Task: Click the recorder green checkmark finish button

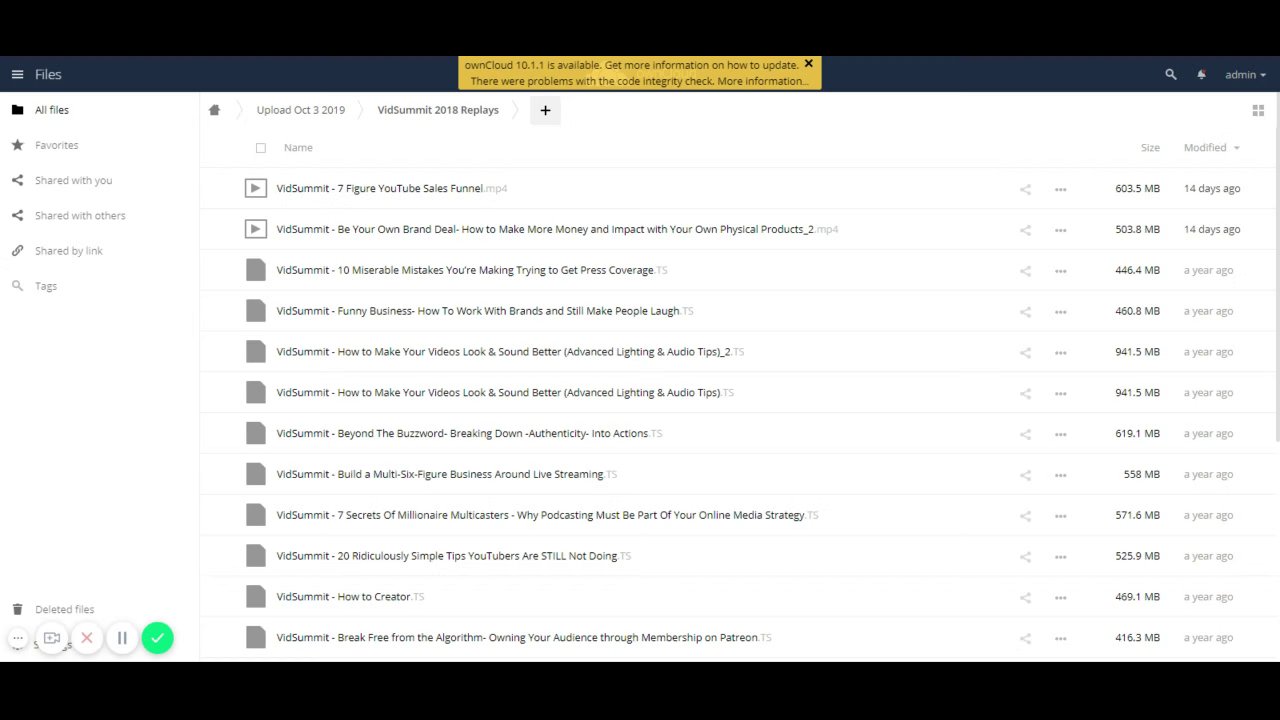Action: click(157, 638)
